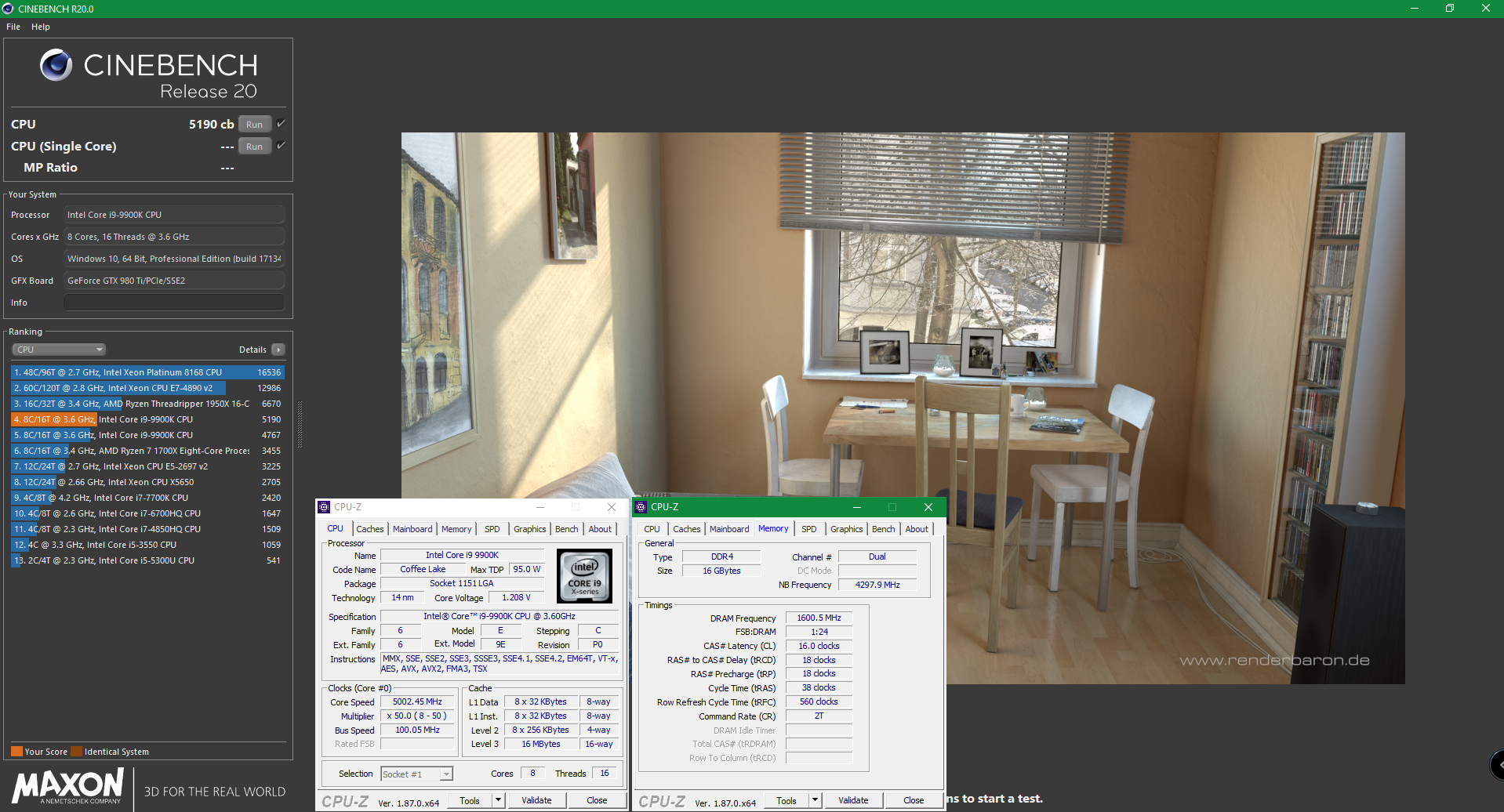Screen dimensions: 1504x812
Task: Click Validate button in left CPU-Z window
Action: (536, 800)
